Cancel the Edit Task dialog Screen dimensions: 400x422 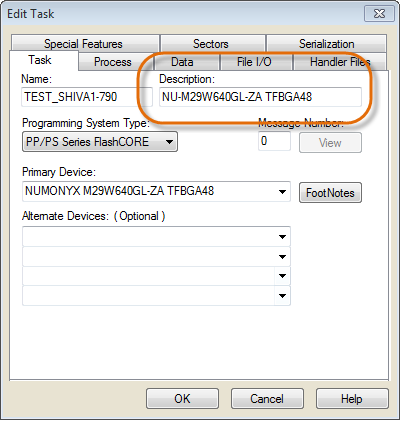(x=267, y=399)
